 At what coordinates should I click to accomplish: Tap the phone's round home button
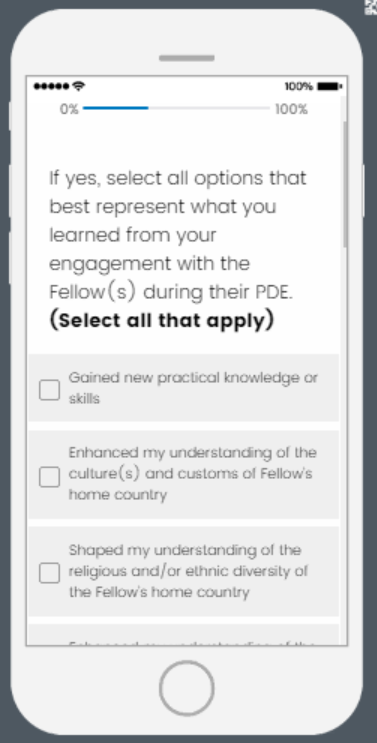pyautogui.click(x=187, y=688)
